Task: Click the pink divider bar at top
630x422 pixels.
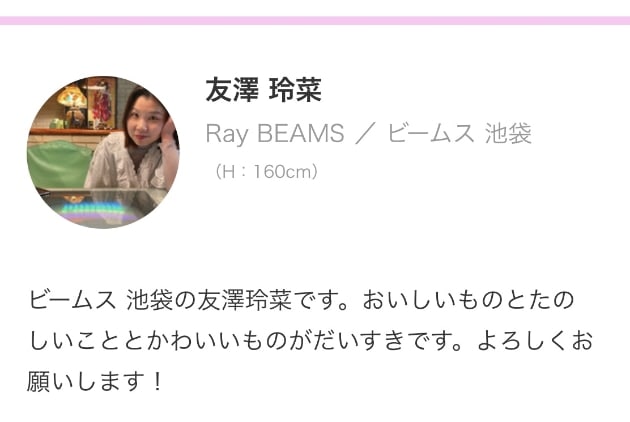Action: 315,20
